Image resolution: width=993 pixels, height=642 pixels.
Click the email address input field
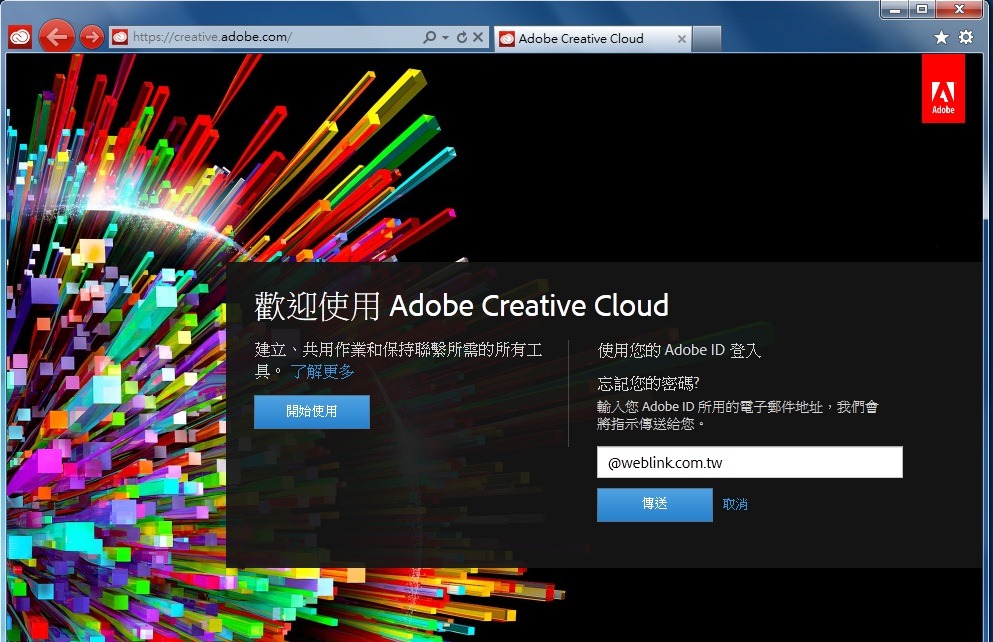[749, 462]
